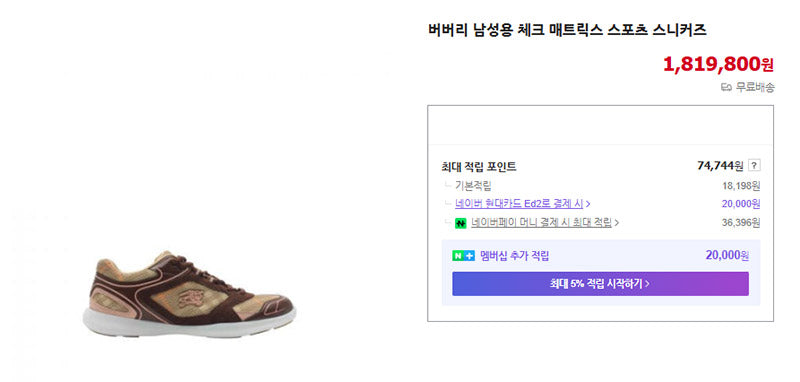The width and height of the screenshot is (800, 382).
Task: Click the N+ membership badge icon
Action: tap(463, 256)
